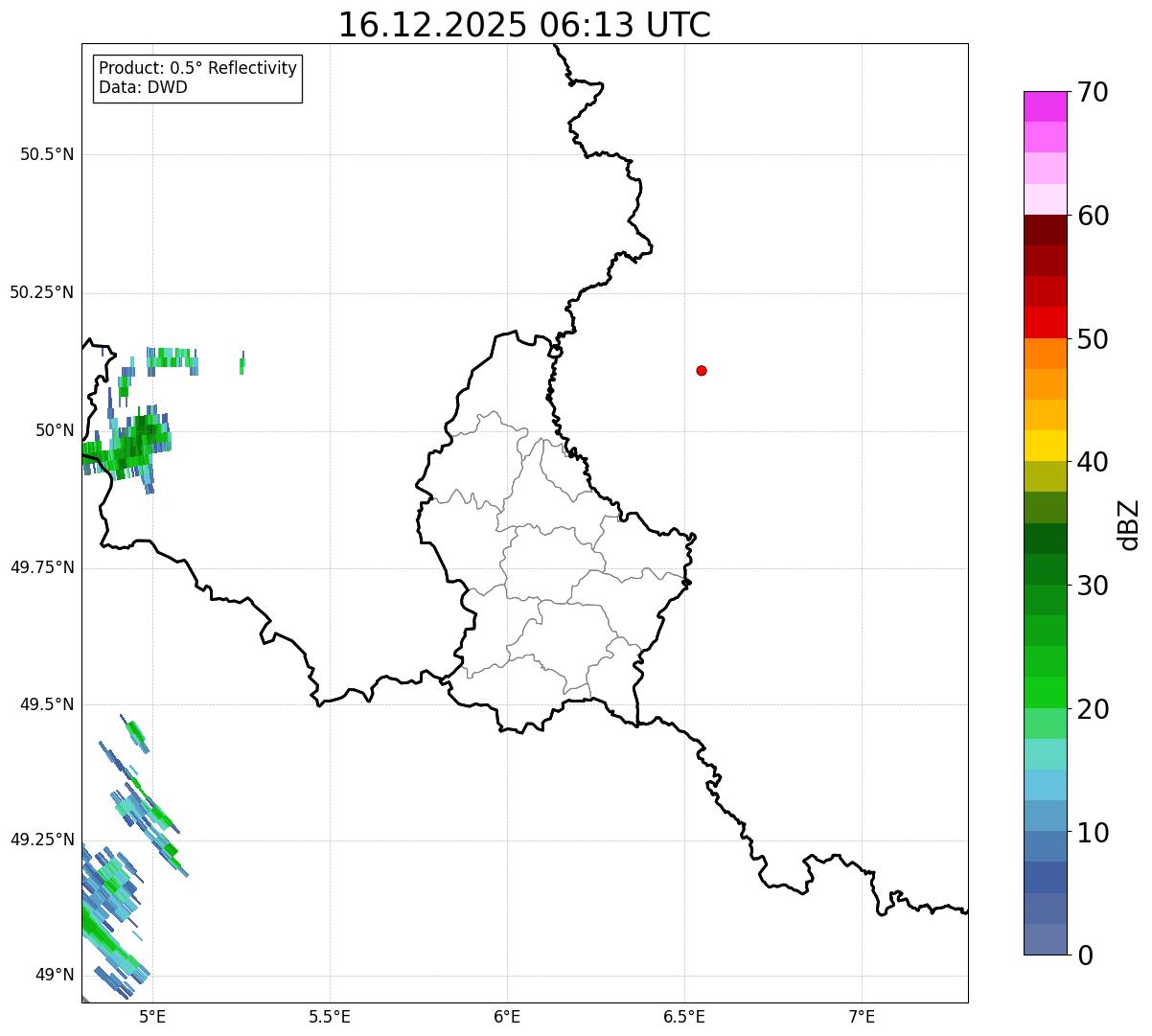This screenshot has width=1152, height=1036.
Task: Click the "Product: 0.5° Reflectivity" text
Action: pos(197,69)
